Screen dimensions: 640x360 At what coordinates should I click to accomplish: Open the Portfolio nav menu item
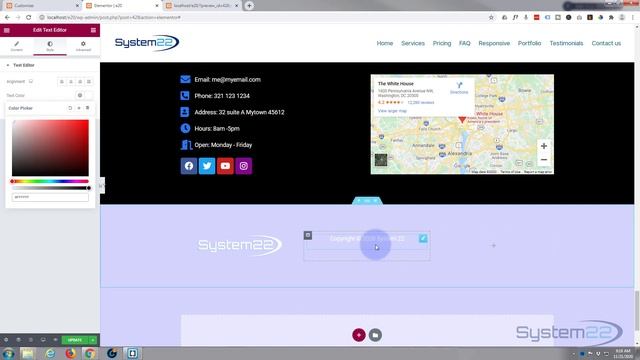(529, 43)
